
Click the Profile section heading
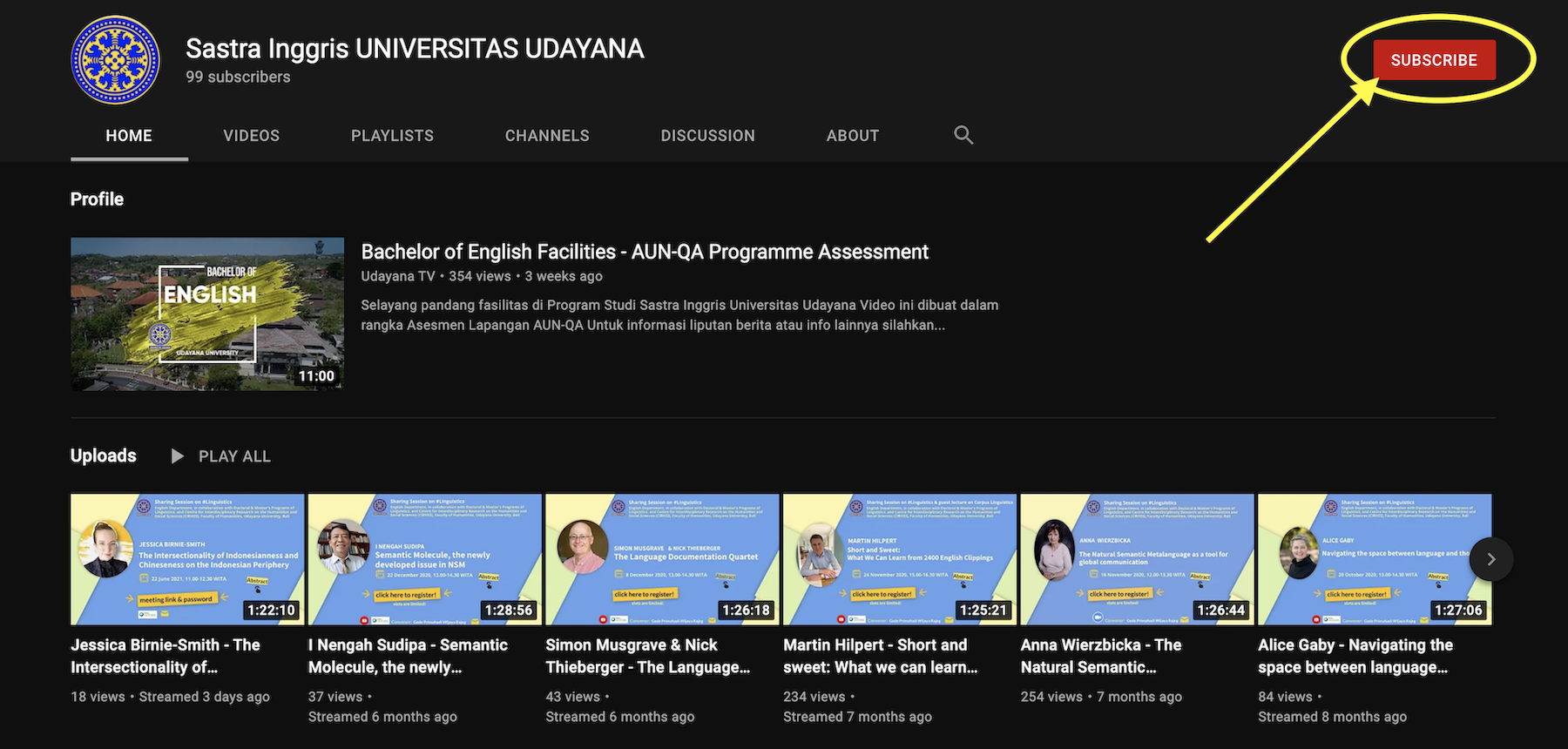(97, 199)
